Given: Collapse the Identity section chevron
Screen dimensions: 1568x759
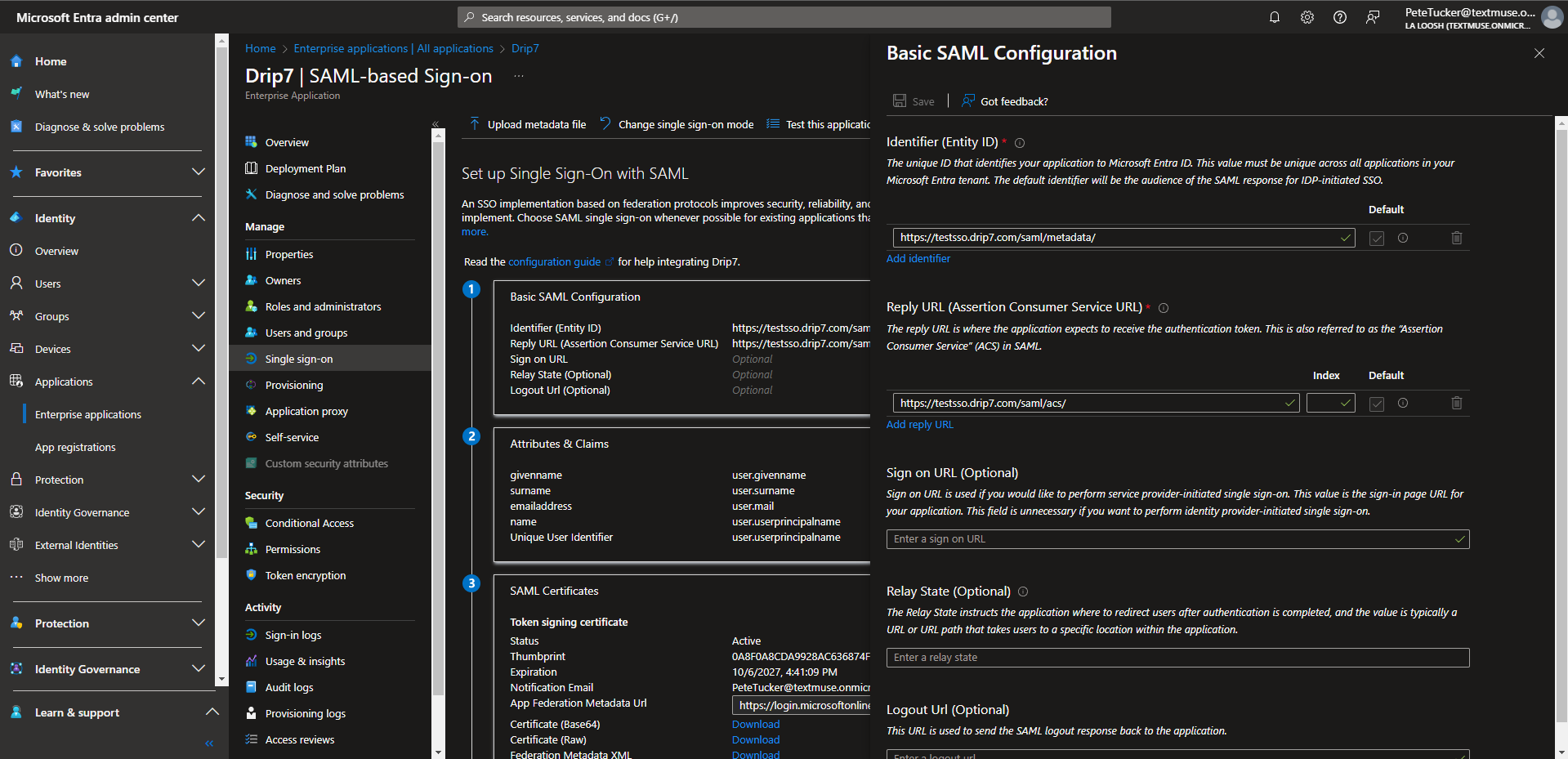Looking at the screenshot, I should point(199,217).
